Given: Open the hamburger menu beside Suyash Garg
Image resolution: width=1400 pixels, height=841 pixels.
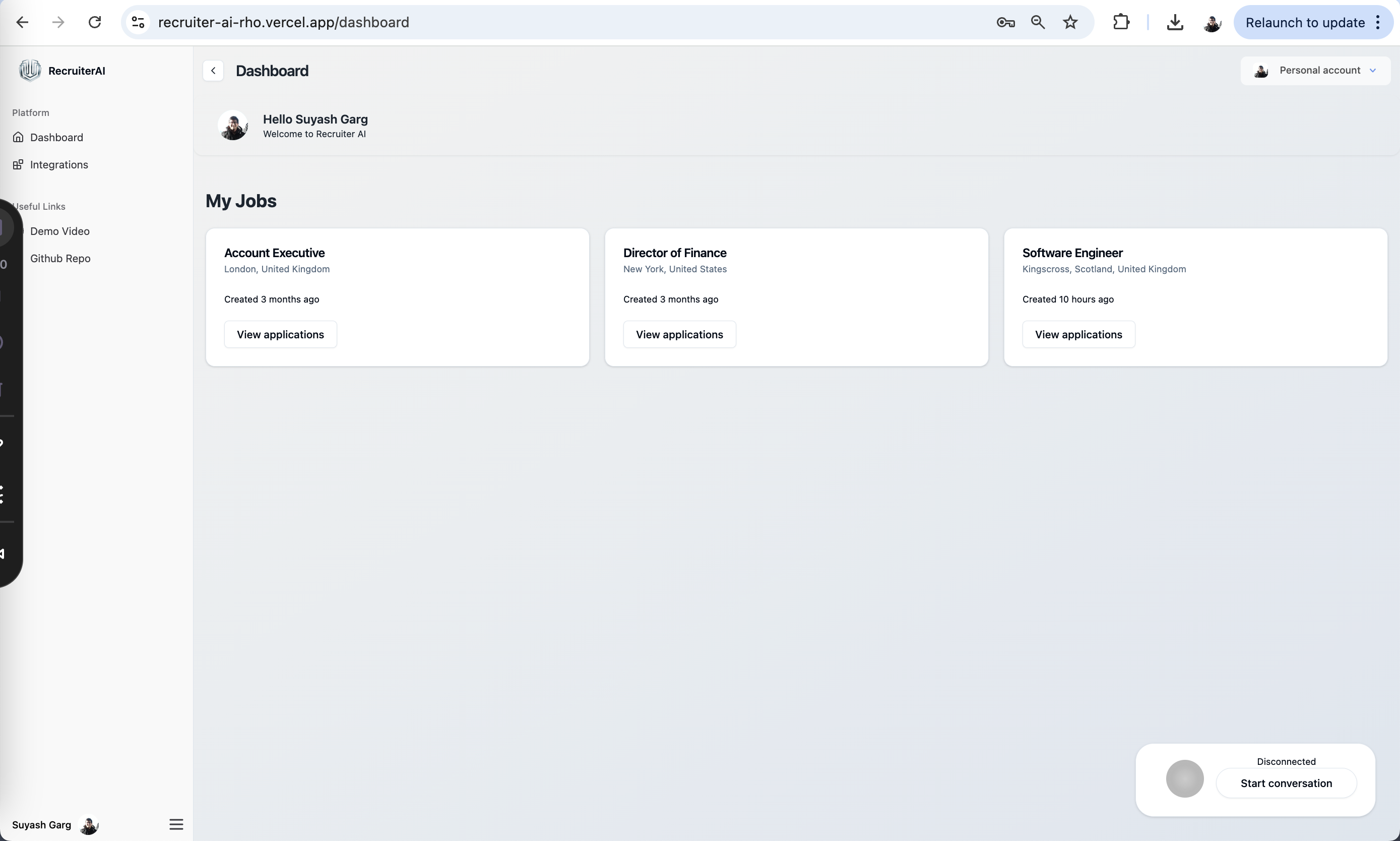Looking at the screenshot, I should click(x=176, y=824).
